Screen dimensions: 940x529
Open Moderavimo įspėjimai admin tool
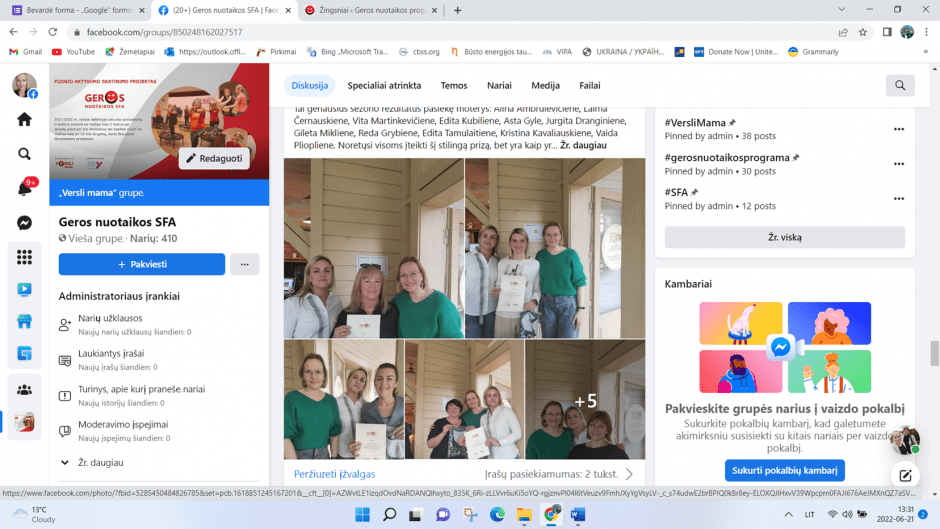[x=159, y=430]
